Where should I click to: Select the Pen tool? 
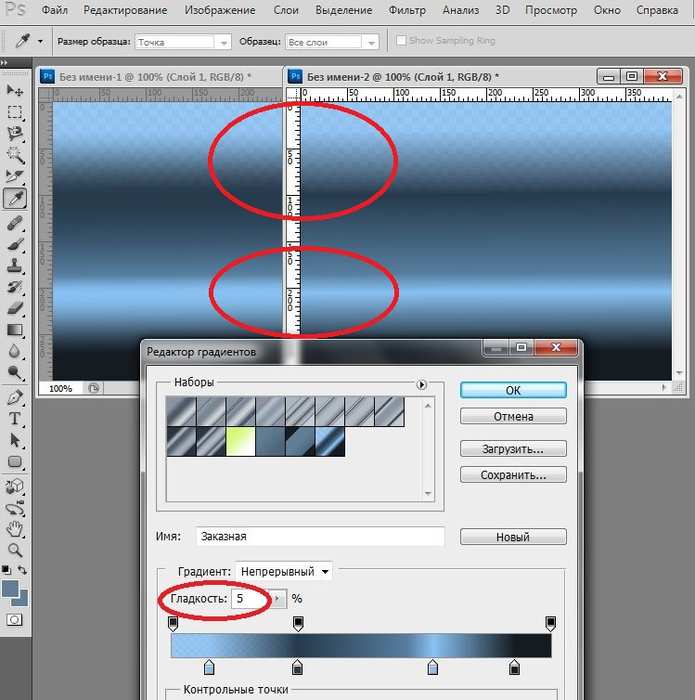15,397
